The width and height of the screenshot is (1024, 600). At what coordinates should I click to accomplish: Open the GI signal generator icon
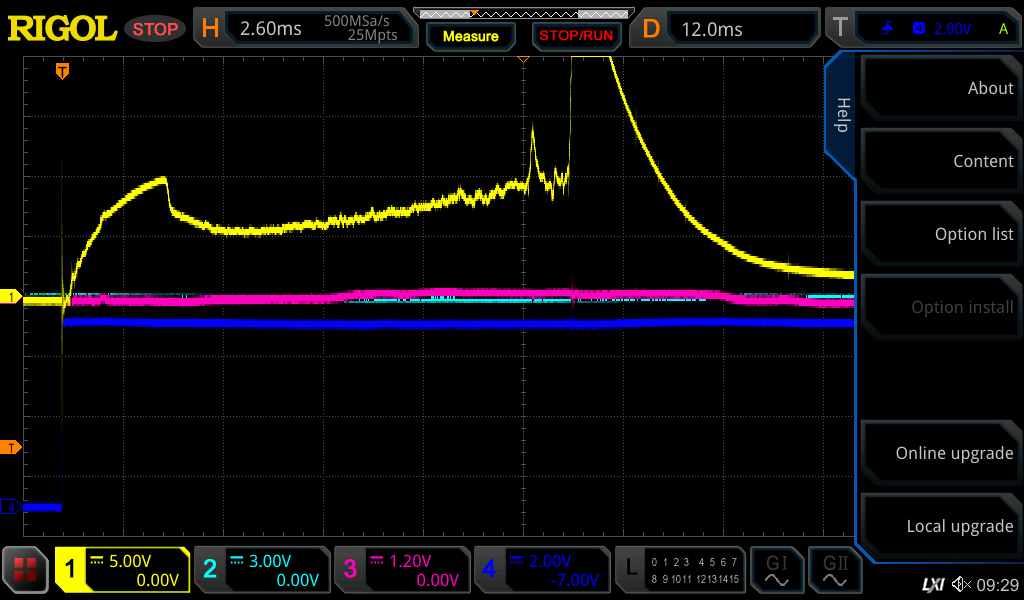tap(776, 570)
